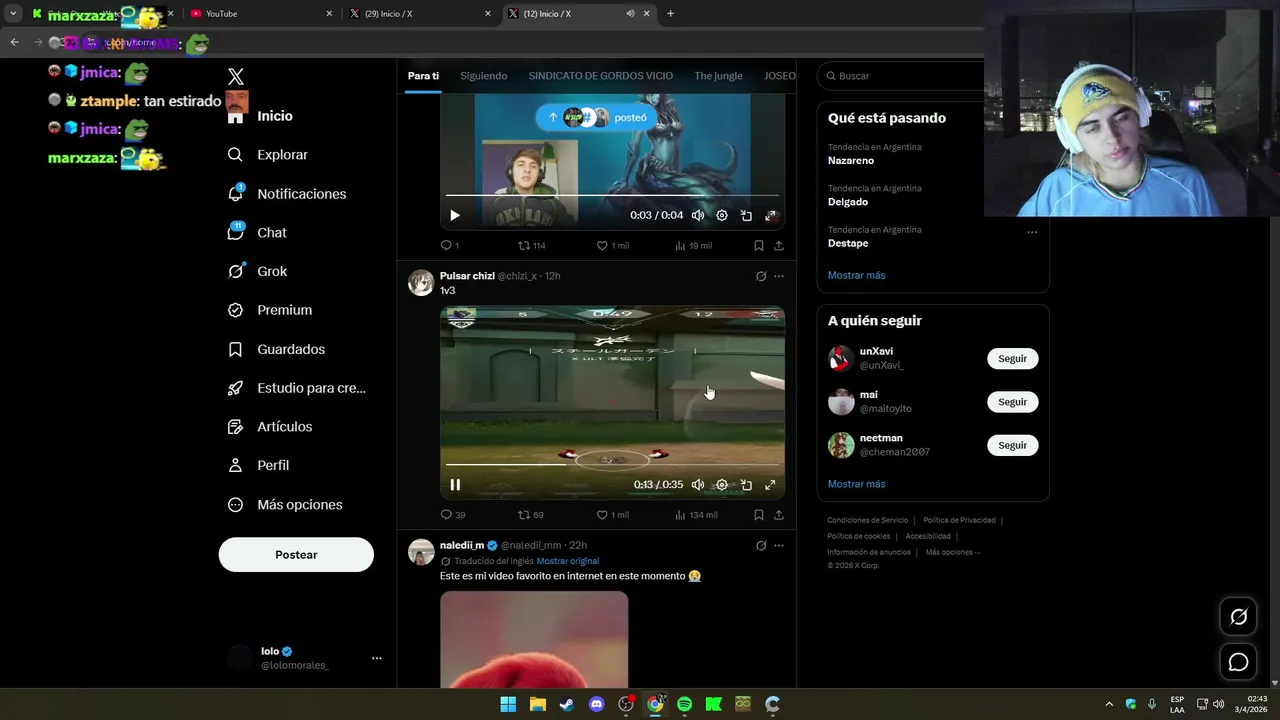Screen dimensions: 1280x720
Task: Open the Premium page
Action: pos(270,310)
